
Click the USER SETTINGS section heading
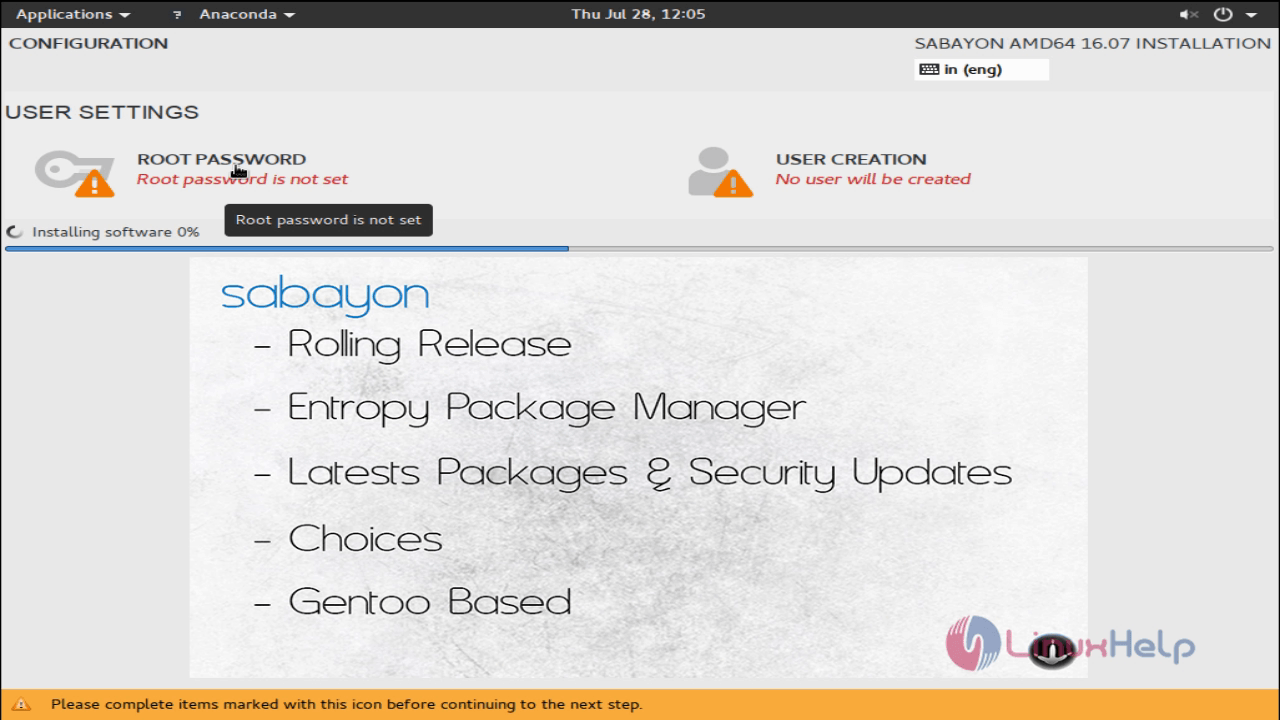(x=102, y=112)
